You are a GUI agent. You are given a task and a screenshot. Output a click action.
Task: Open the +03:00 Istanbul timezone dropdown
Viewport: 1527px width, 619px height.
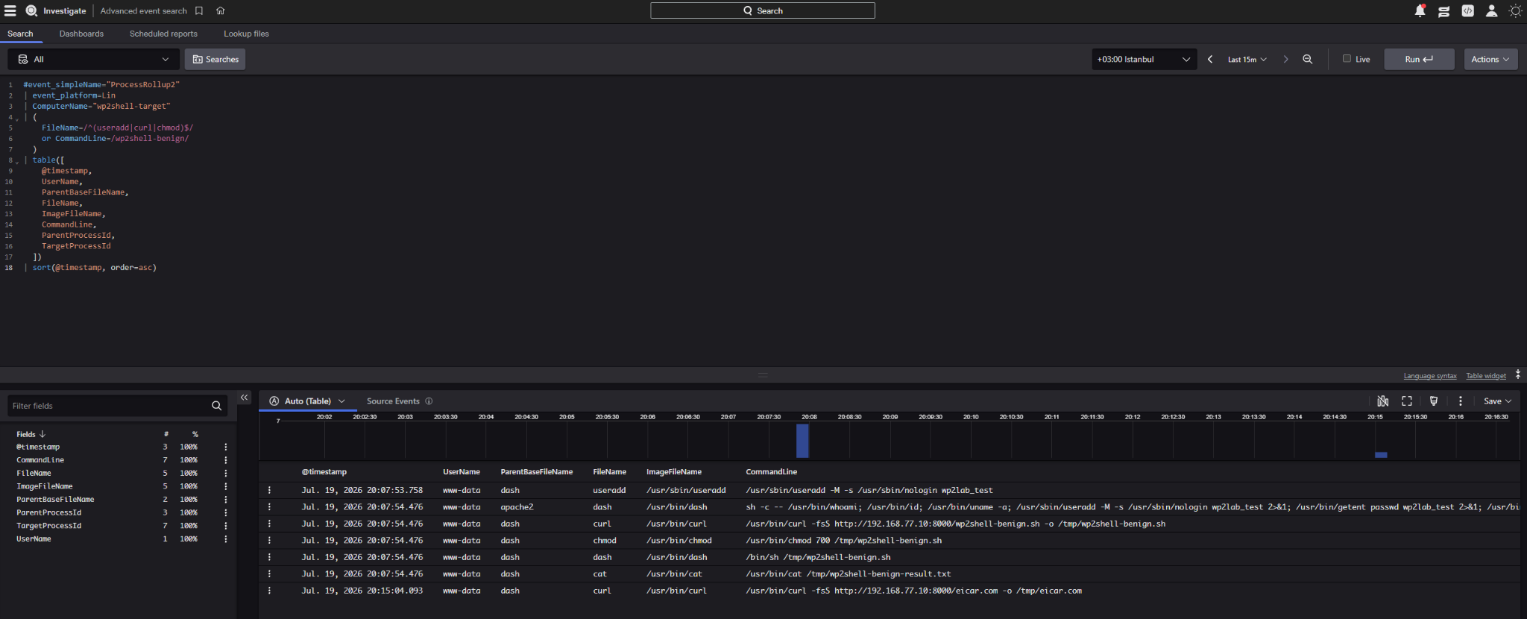(1144, 59)
